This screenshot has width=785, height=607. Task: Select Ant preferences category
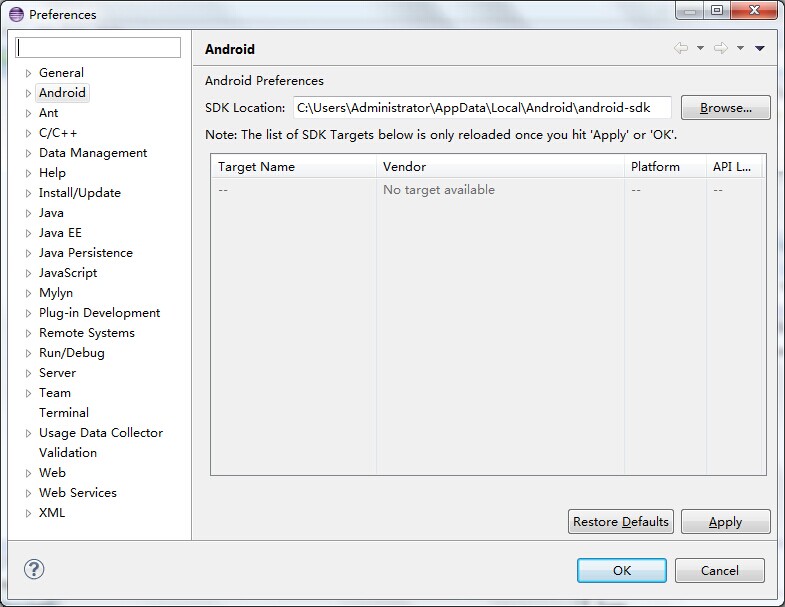point(49,113)
